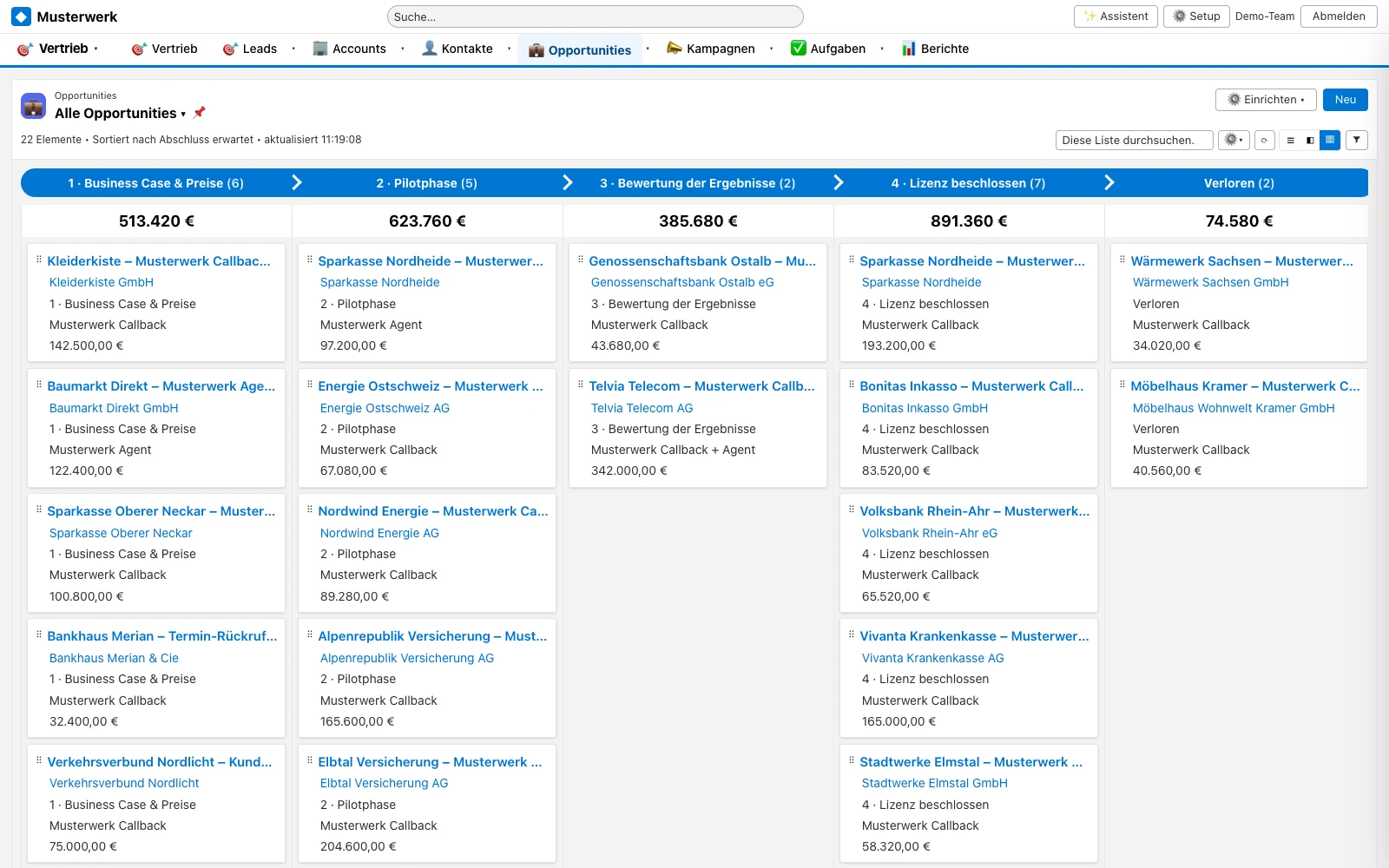Open the Elbtal Versicherung opportunity title
The height and width of the screenshot is (868, 1389).
tap(430, 761)
